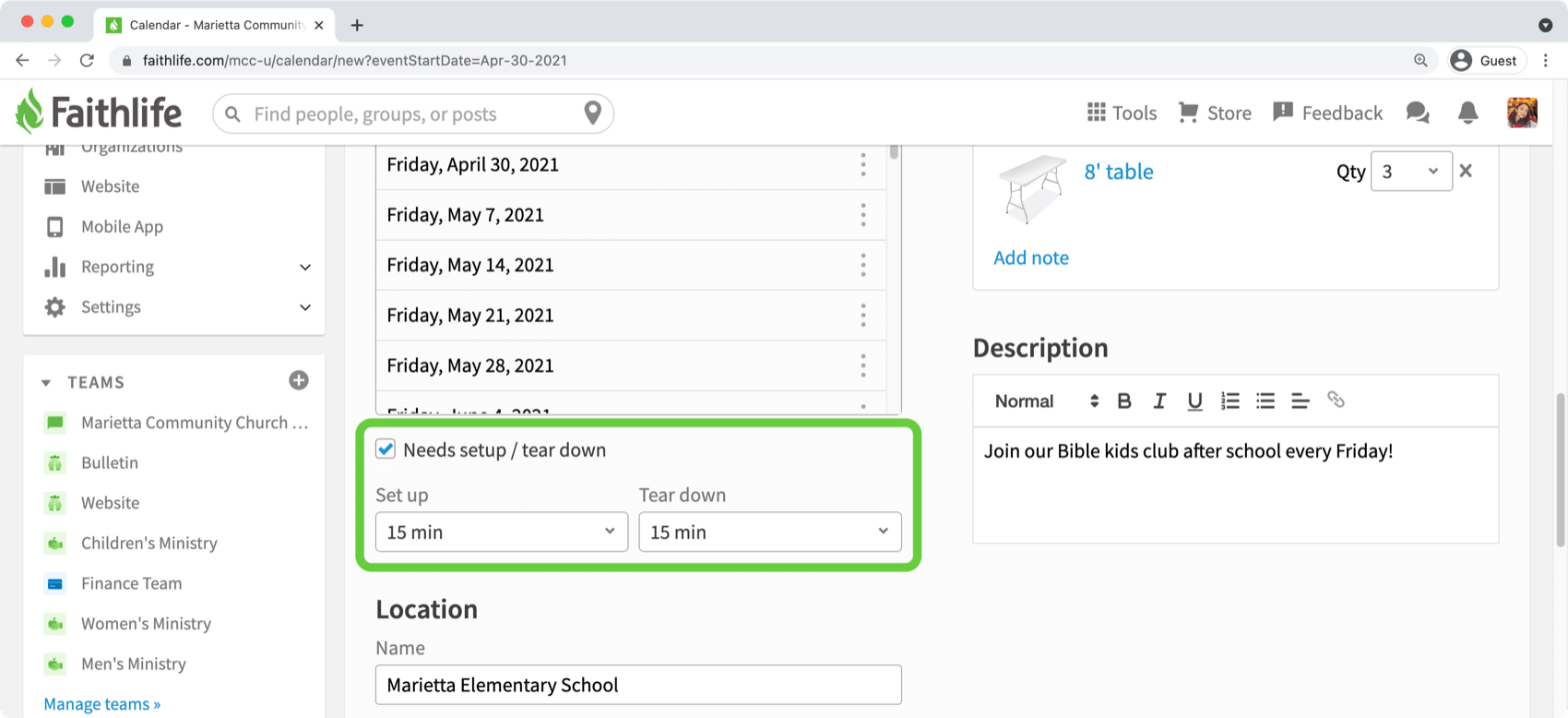Image resolution: width=1568 pixels, height=718 pixels.
Task: Remove the 8' table resource
Action: pyautogui.click(x=1466, y=171)
